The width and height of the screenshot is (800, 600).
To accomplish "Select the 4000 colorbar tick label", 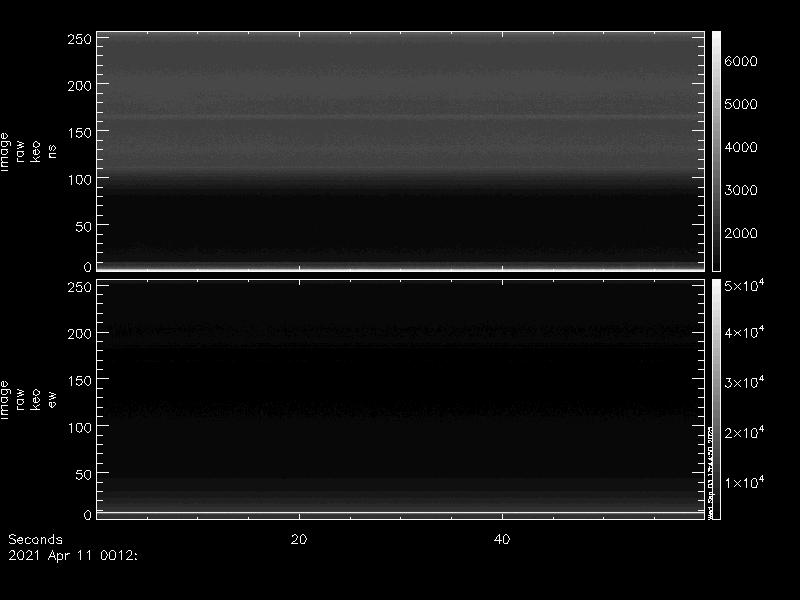I will click(741, 148).
